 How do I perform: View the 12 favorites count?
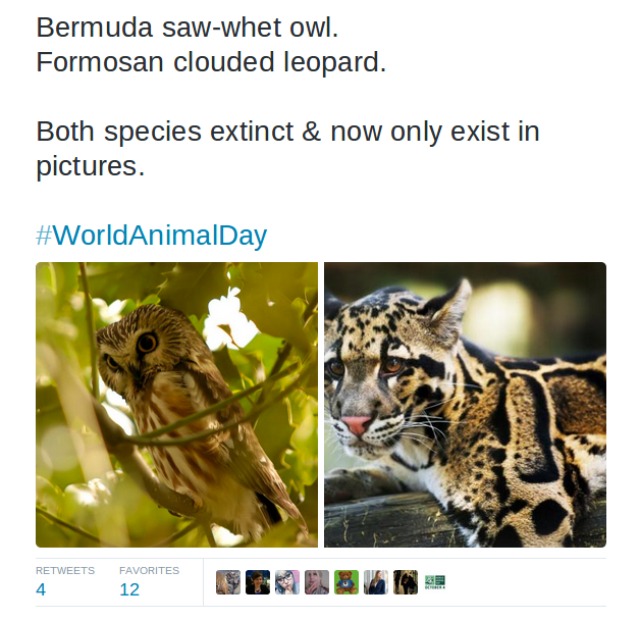click(129, 590)
